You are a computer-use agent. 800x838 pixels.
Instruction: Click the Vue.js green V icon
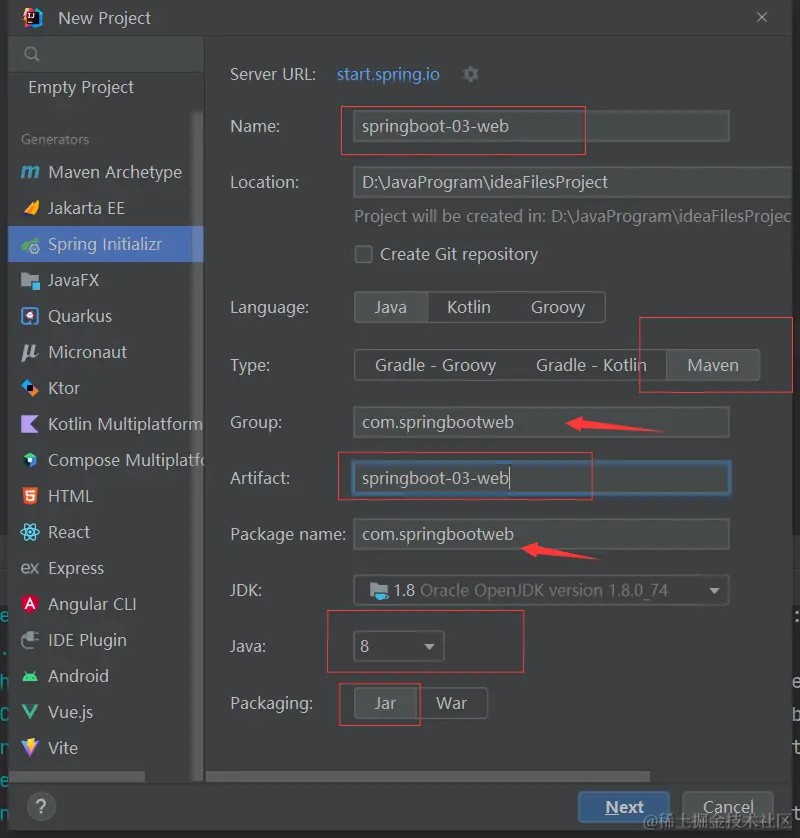pyautogui.click(x=30, y=711)
